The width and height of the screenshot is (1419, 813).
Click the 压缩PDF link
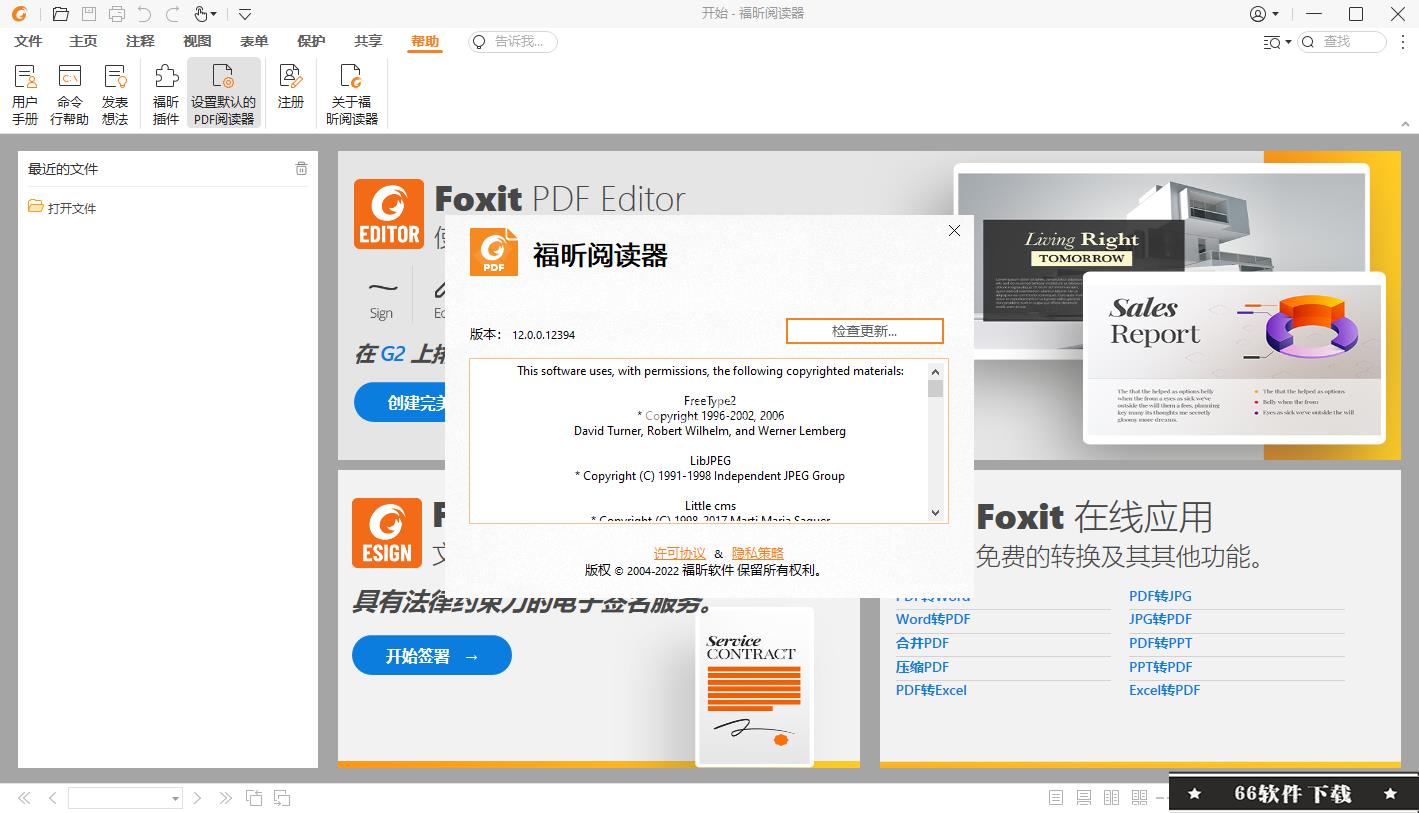click(922, 667)
